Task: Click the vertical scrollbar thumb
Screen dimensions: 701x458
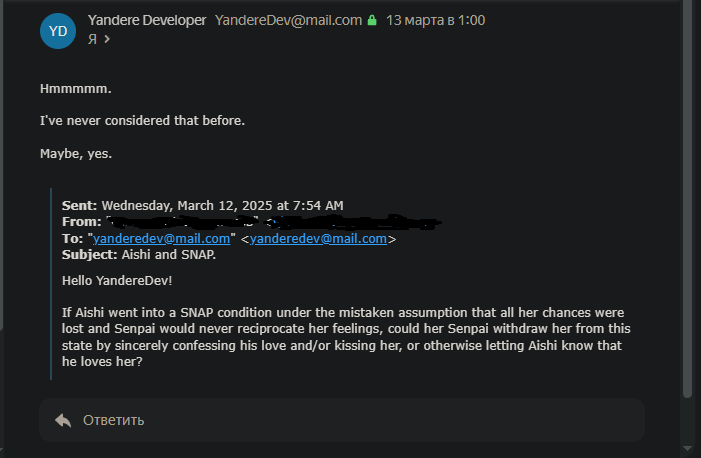Action: (686, 200)
